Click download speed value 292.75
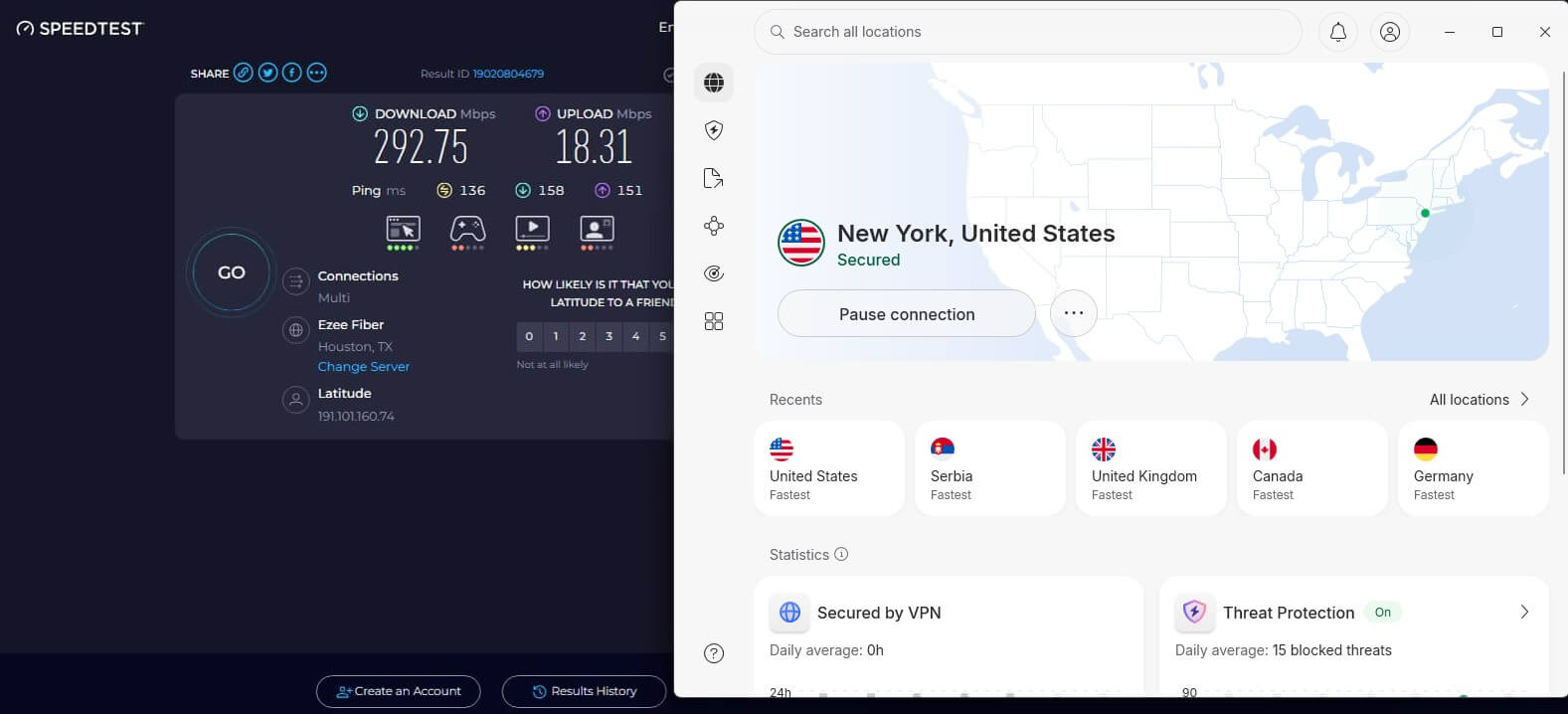This screenshot has height=714, width=1568. tap(421, 147)
